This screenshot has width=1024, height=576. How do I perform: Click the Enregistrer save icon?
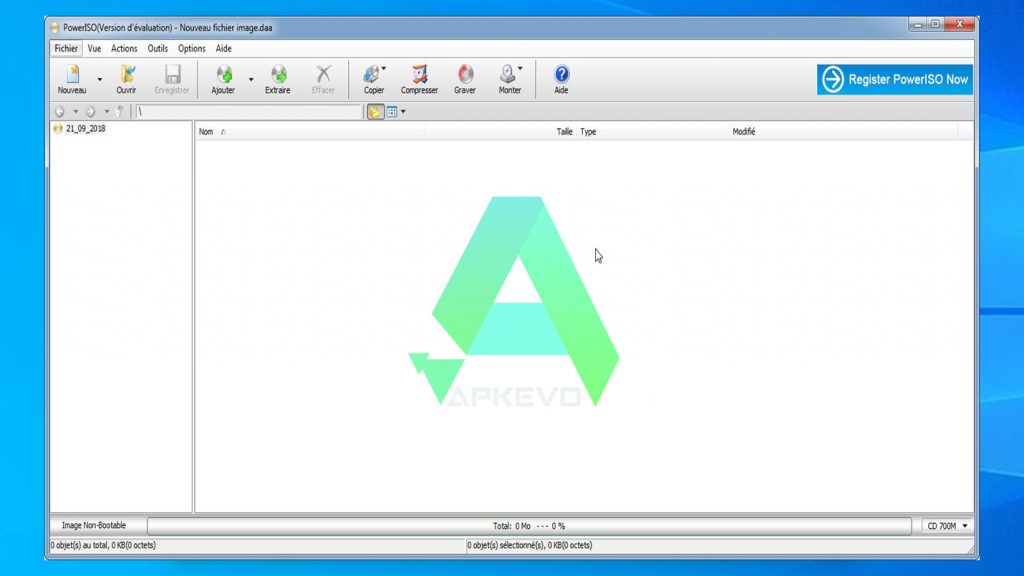pos(172,74)
